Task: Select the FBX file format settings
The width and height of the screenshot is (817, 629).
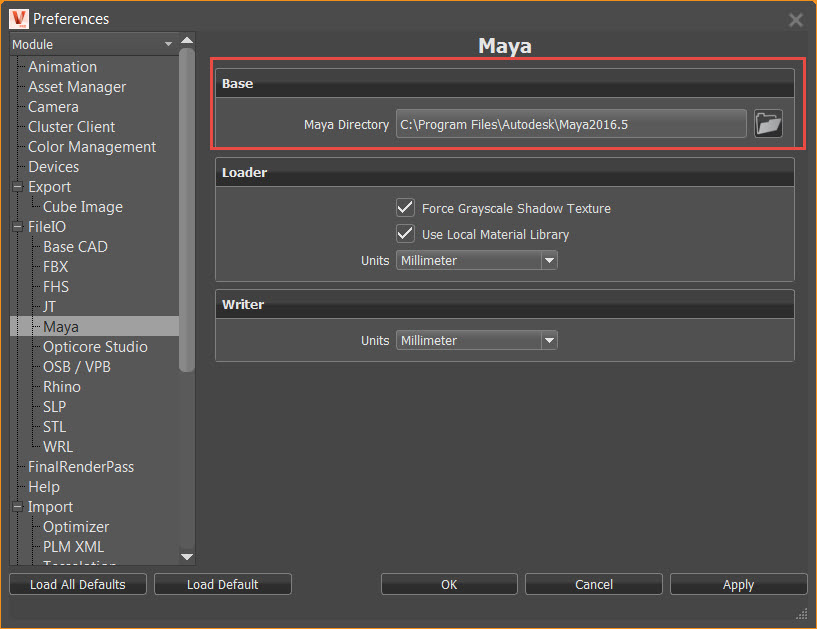Action: [x=55, y=266]
